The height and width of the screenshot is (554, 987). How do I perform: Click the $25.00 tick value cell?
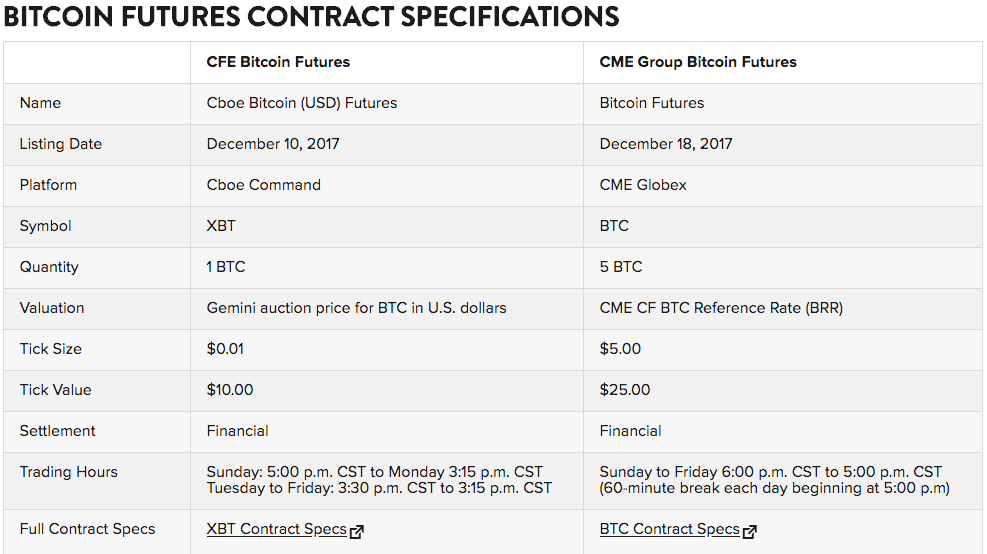[625, 390]
